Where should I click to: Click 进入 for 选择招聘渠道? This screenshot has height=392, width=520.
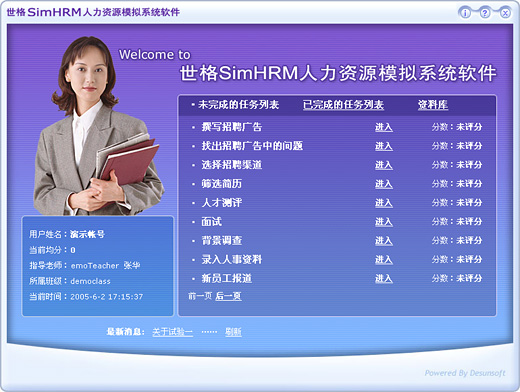click(384, 165)
